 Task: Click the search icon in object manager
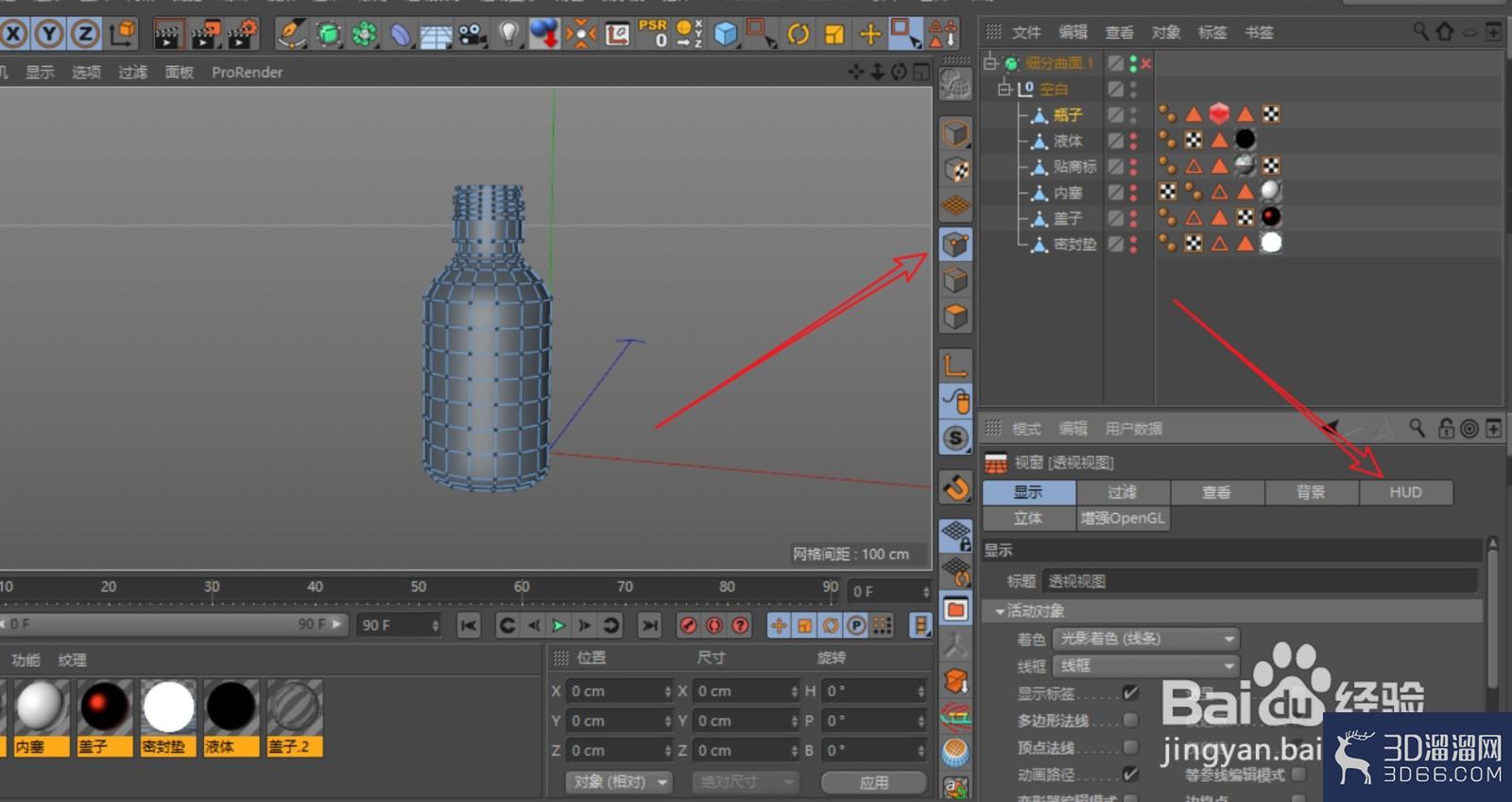pyautogui.click(x=1420, y=31)
